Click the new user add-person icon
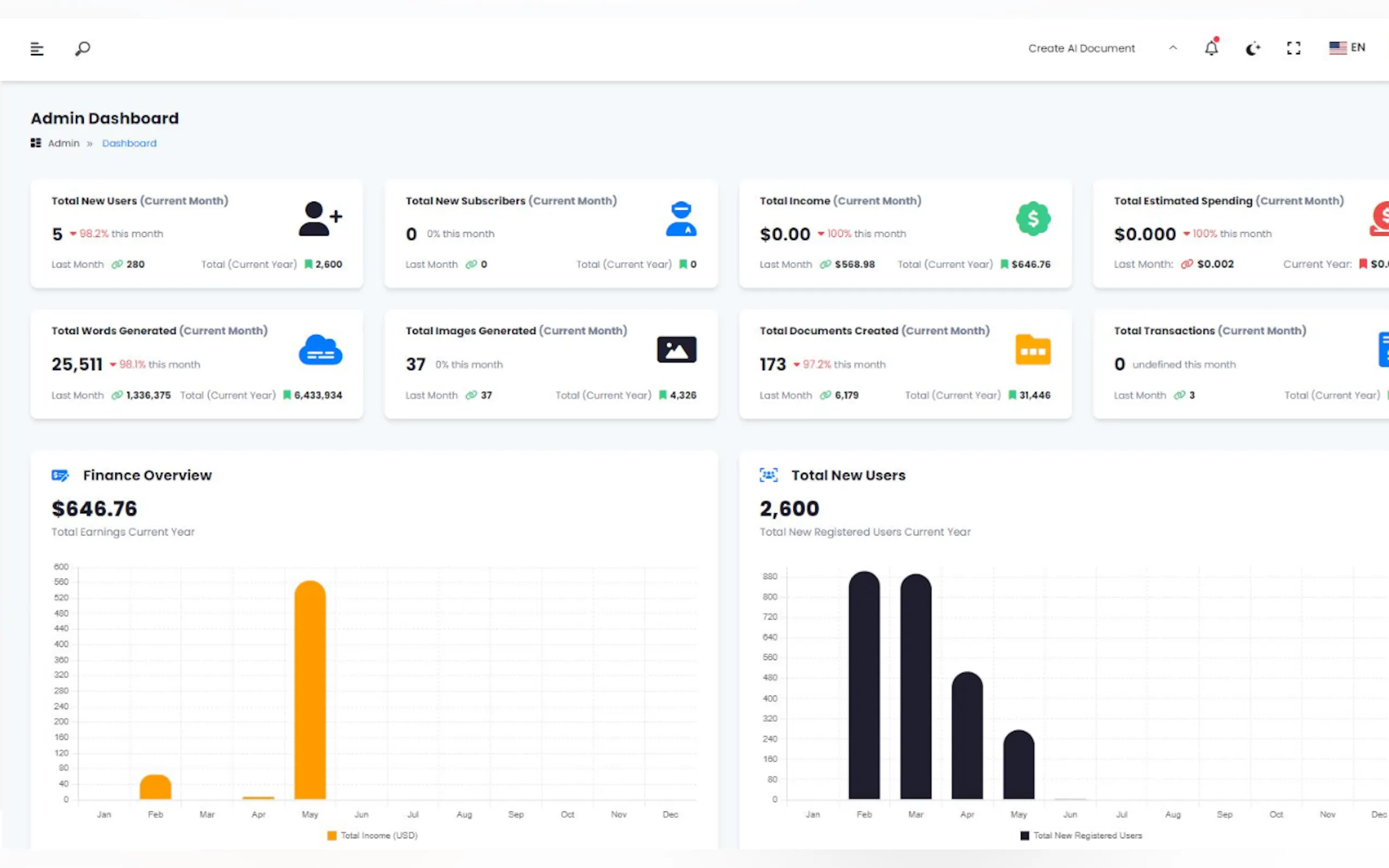 pyautogui.click(x=320, y=218)
